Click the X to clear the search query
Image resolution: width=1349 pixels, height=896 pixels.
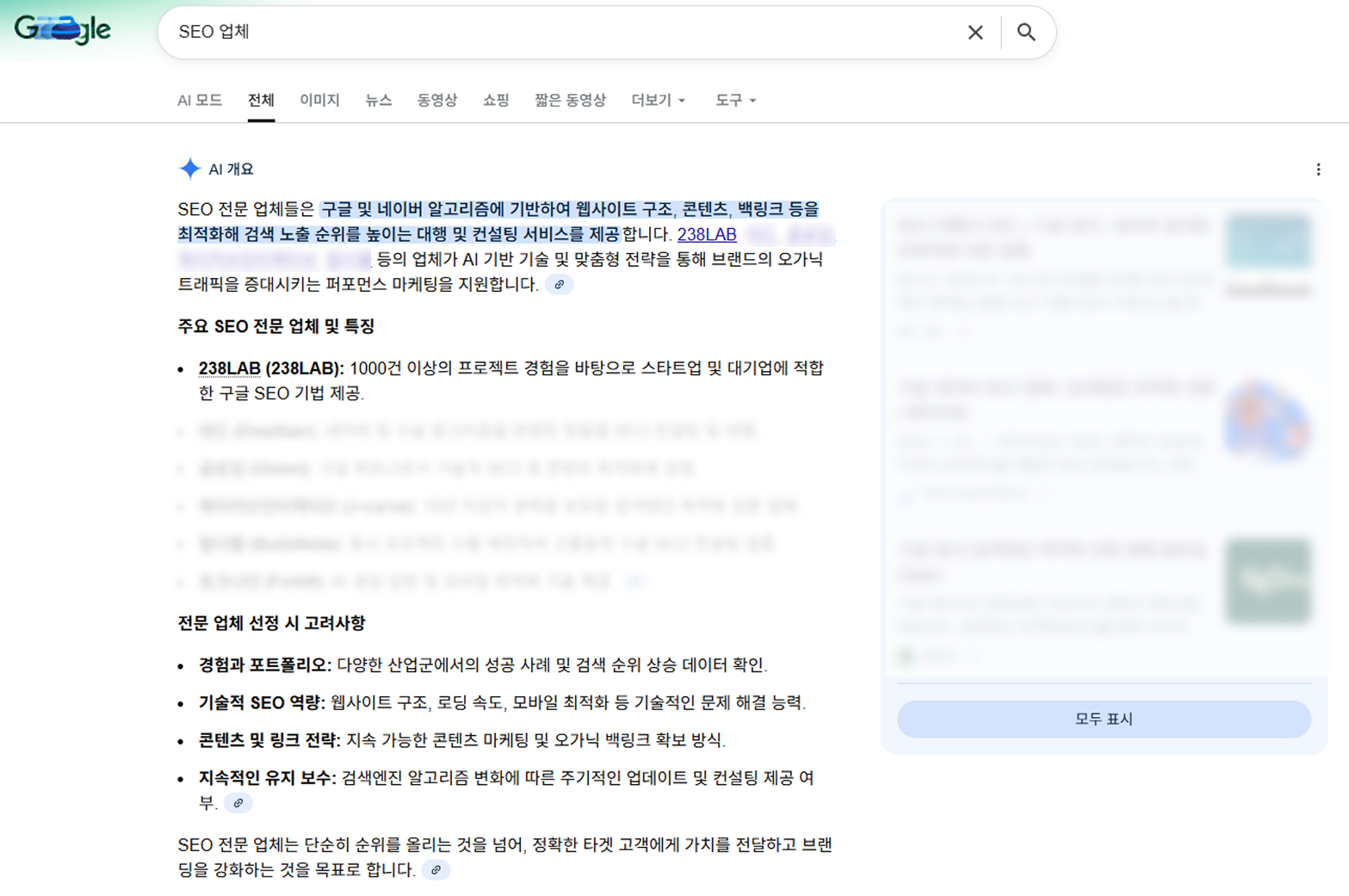pyautogui.click(x=975, y=32)
